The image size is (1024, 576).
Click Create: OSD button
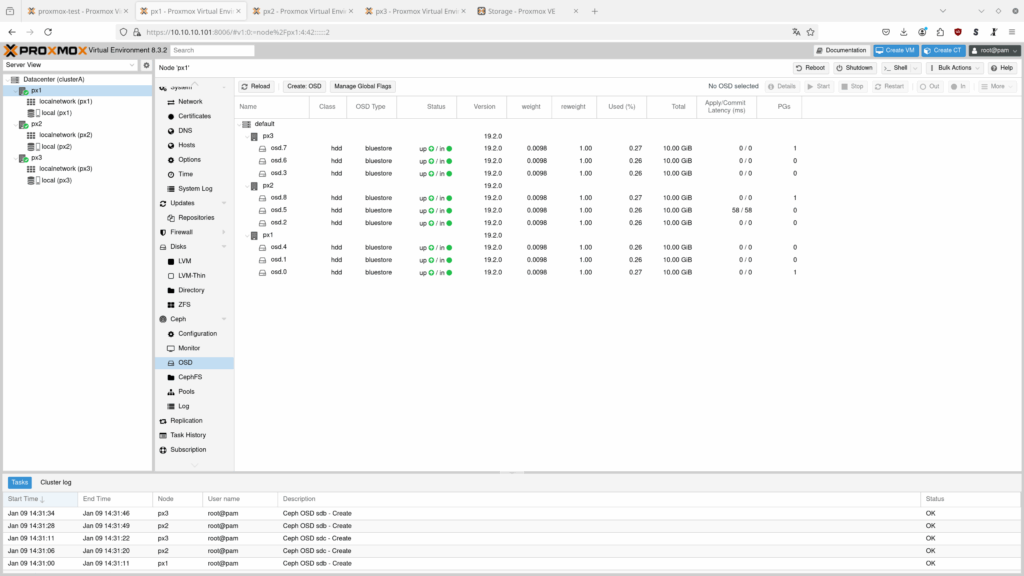pos(304,86)
